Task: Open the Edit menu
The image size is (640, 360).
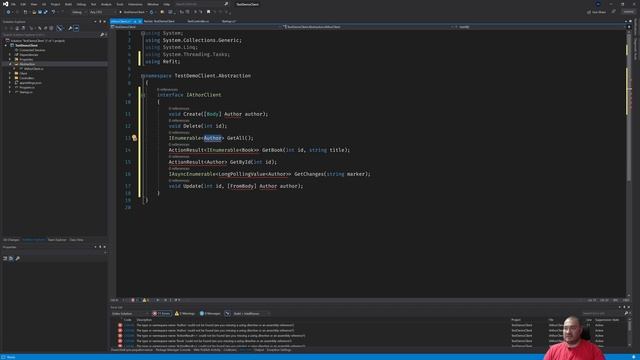Action: pyautogui.click(x=23, y=4)
